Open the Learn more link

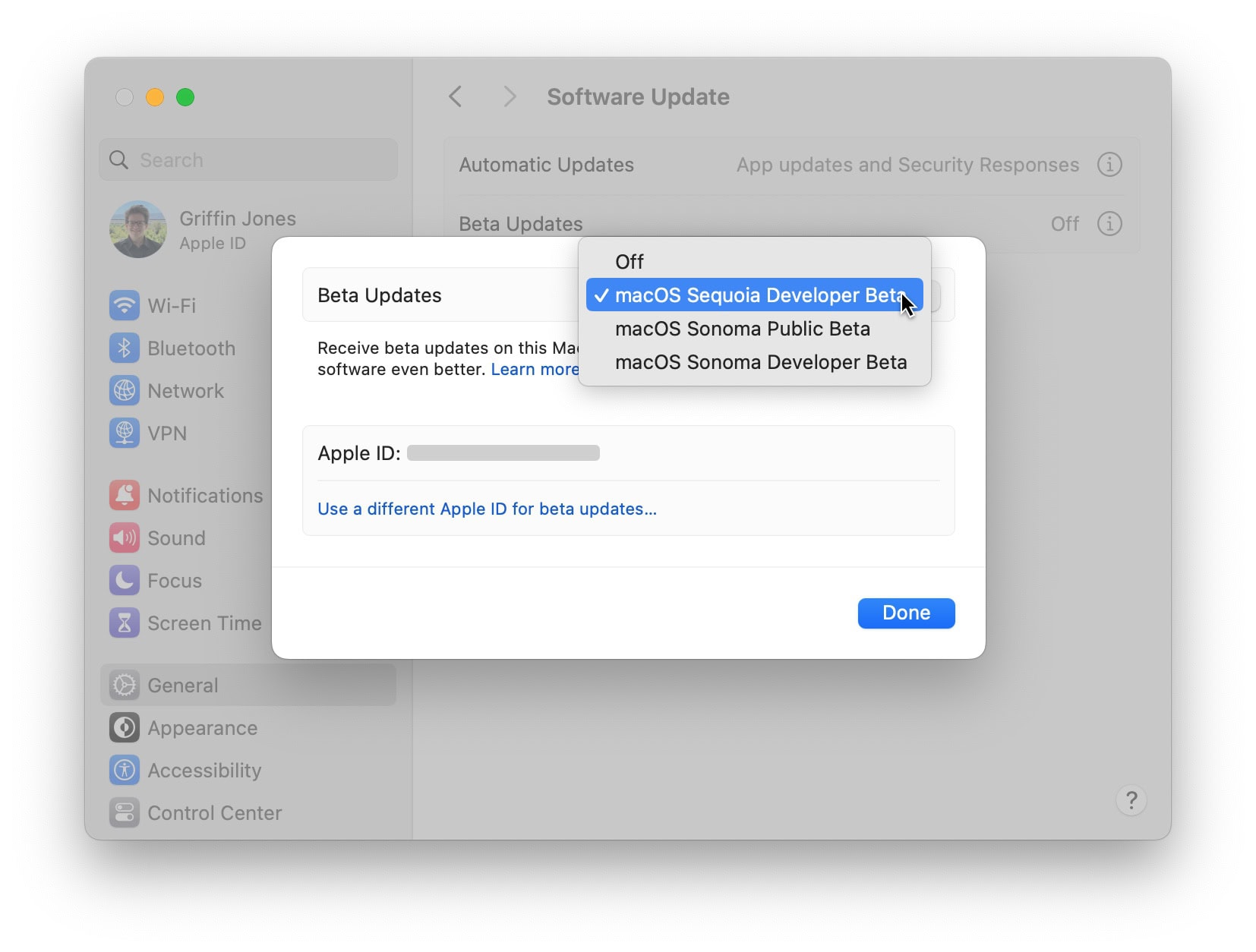(535, 370)
